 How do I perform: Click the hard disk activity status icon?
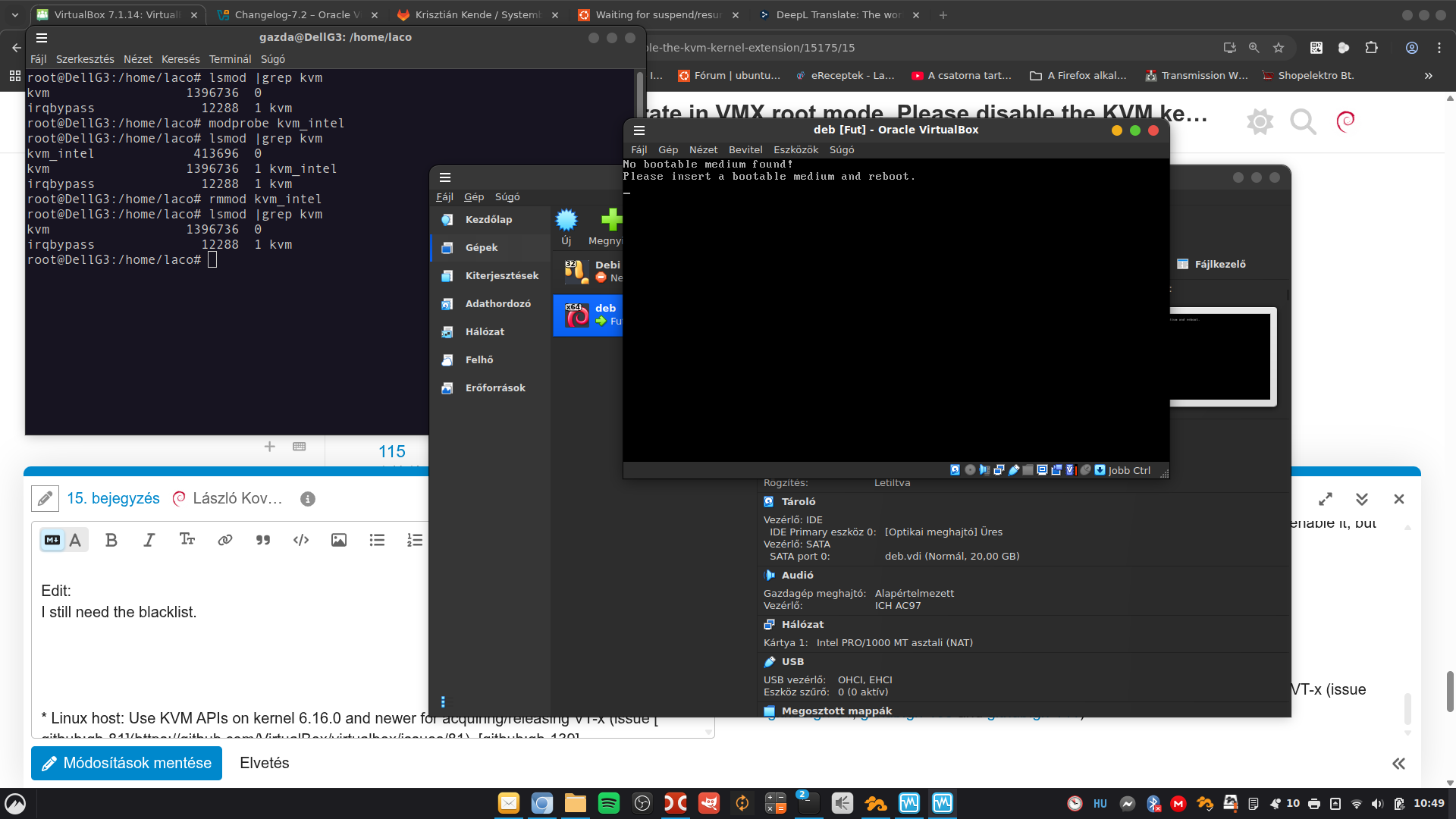tap(955, 470)
